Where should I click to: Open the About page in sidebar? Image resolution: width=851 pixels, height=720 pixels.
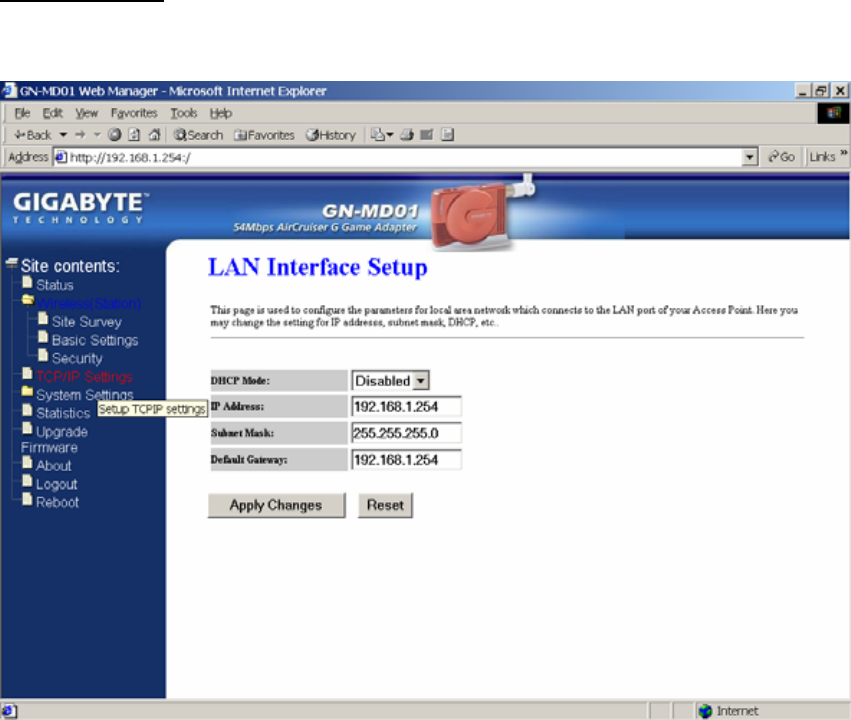coord(54,466)
